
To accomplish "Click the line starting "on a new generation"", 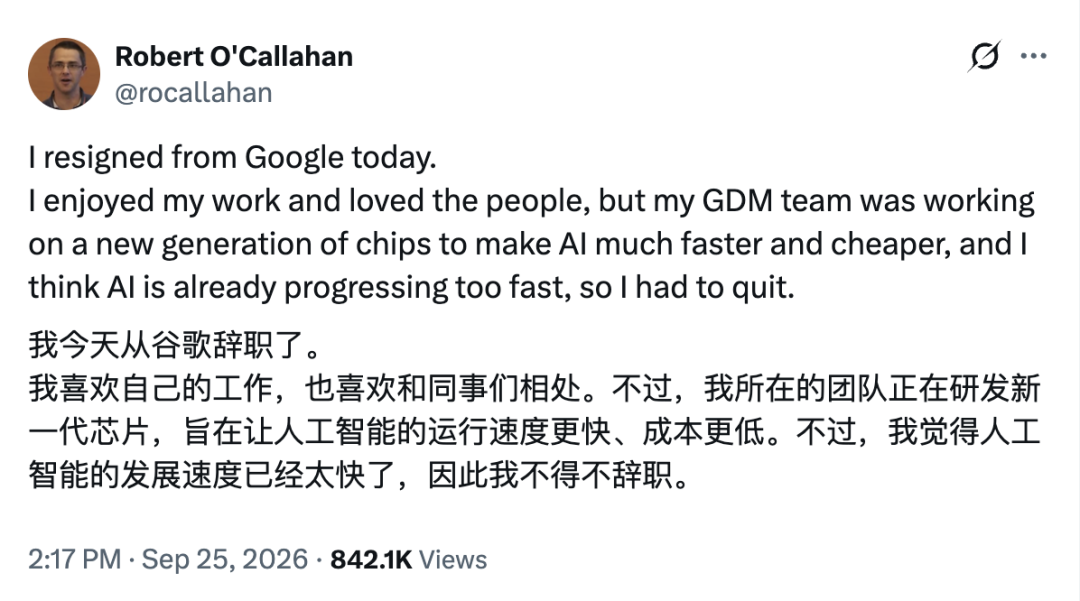I will click(x=528, y=244).
